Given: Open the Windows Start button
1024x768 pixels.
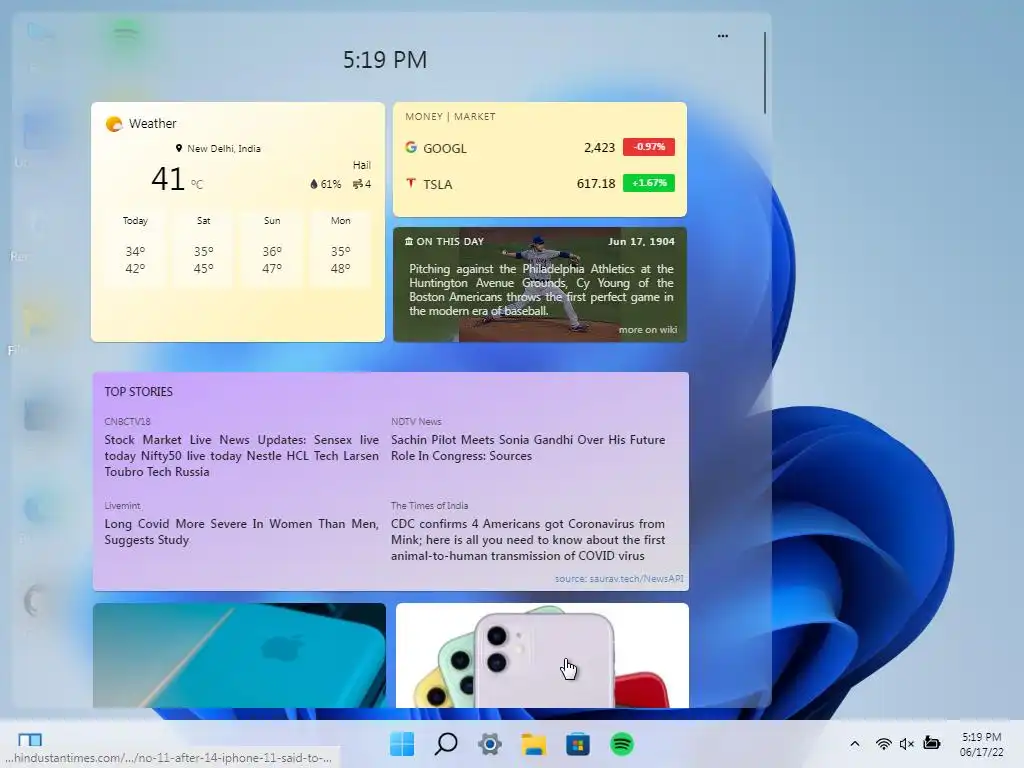Looking at the screenshot, I should tap(402, 744).
